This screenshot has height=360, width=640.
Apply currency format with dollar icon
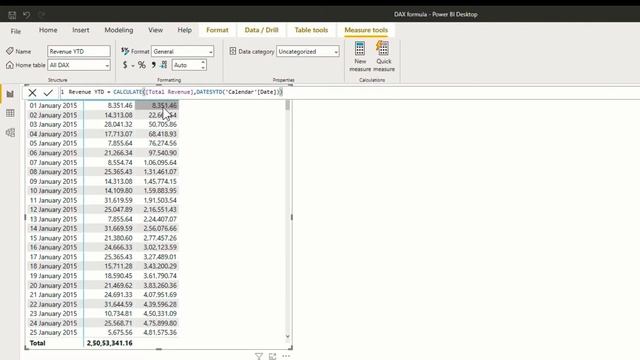pos(125,65)
